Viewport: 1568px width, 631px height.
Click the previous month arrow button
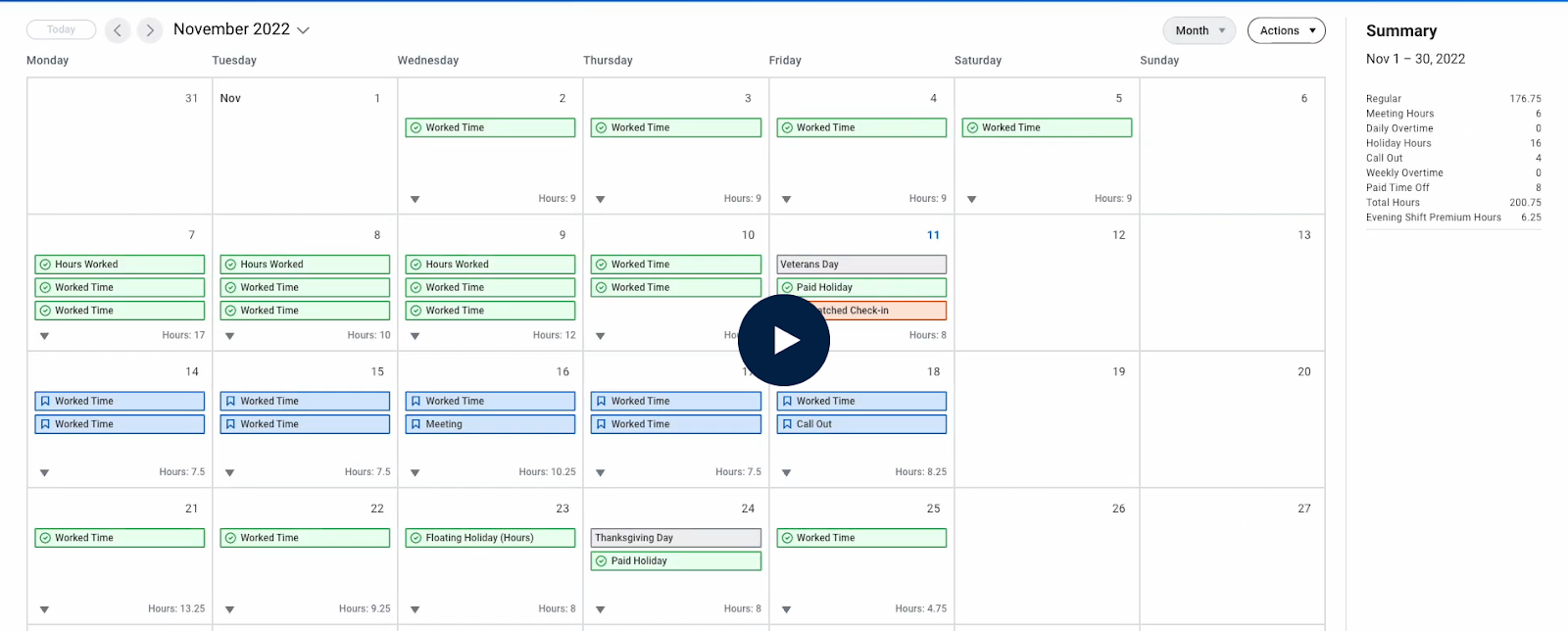pos(118,30)
